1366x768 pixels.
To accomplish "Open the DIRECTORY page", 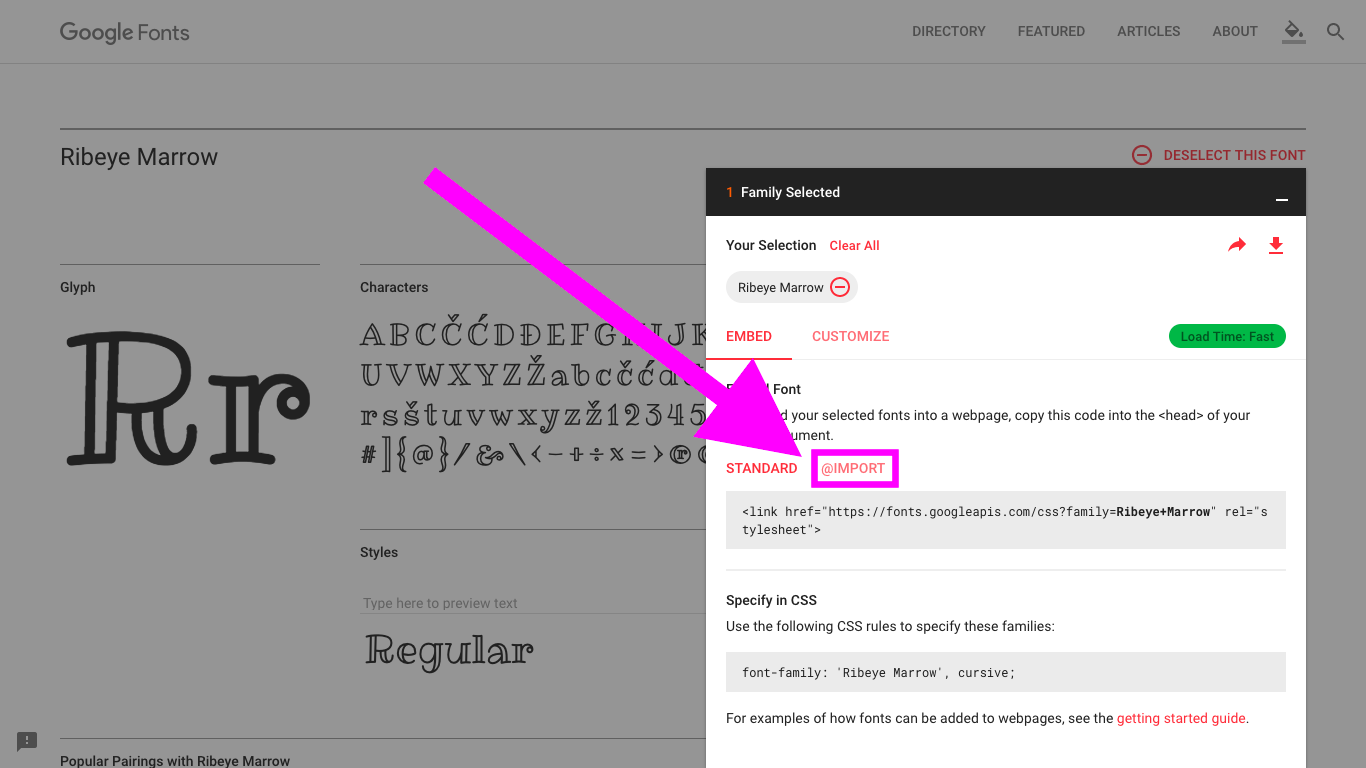I will click(948, 32).
